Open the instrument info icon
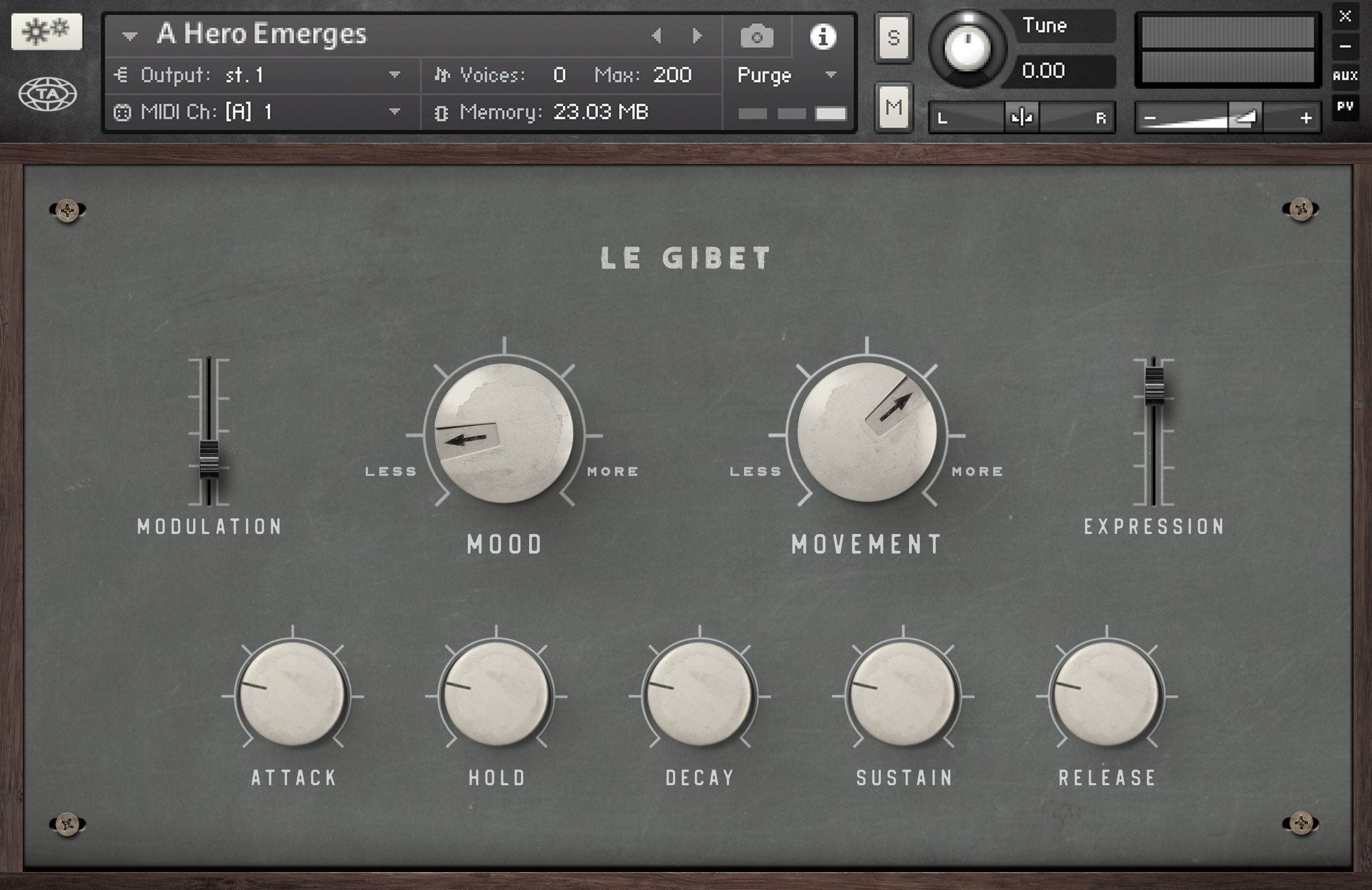Viewport: 1372px width, 890px height. coord(823,37)
